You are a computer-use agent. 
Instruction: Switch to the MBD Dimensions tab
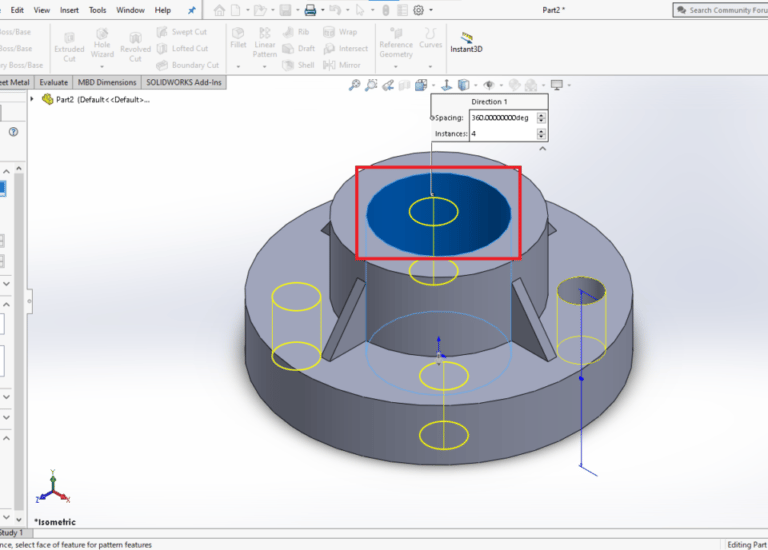(x=107, y=82)
